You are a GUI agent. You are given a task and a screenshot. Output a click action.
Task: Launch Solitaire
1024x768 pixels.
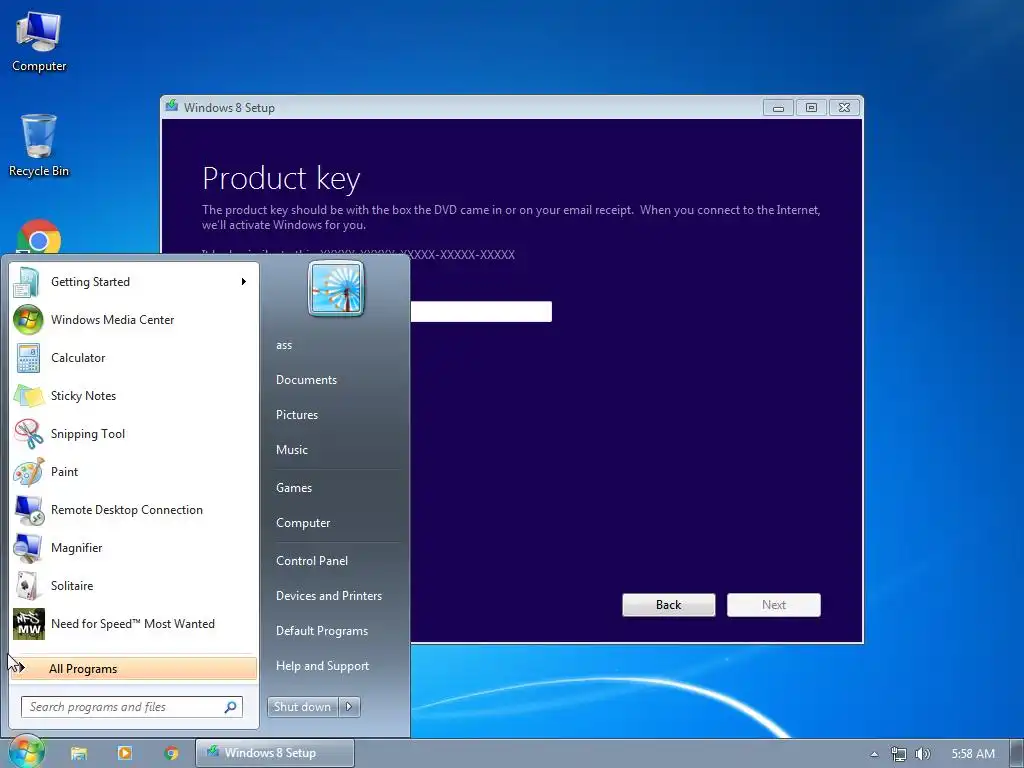(134, 586)
